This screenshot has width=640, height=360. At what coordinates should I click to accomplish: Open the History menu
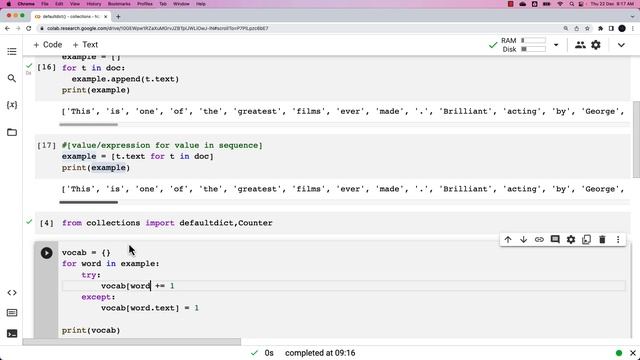click(93, 4)
